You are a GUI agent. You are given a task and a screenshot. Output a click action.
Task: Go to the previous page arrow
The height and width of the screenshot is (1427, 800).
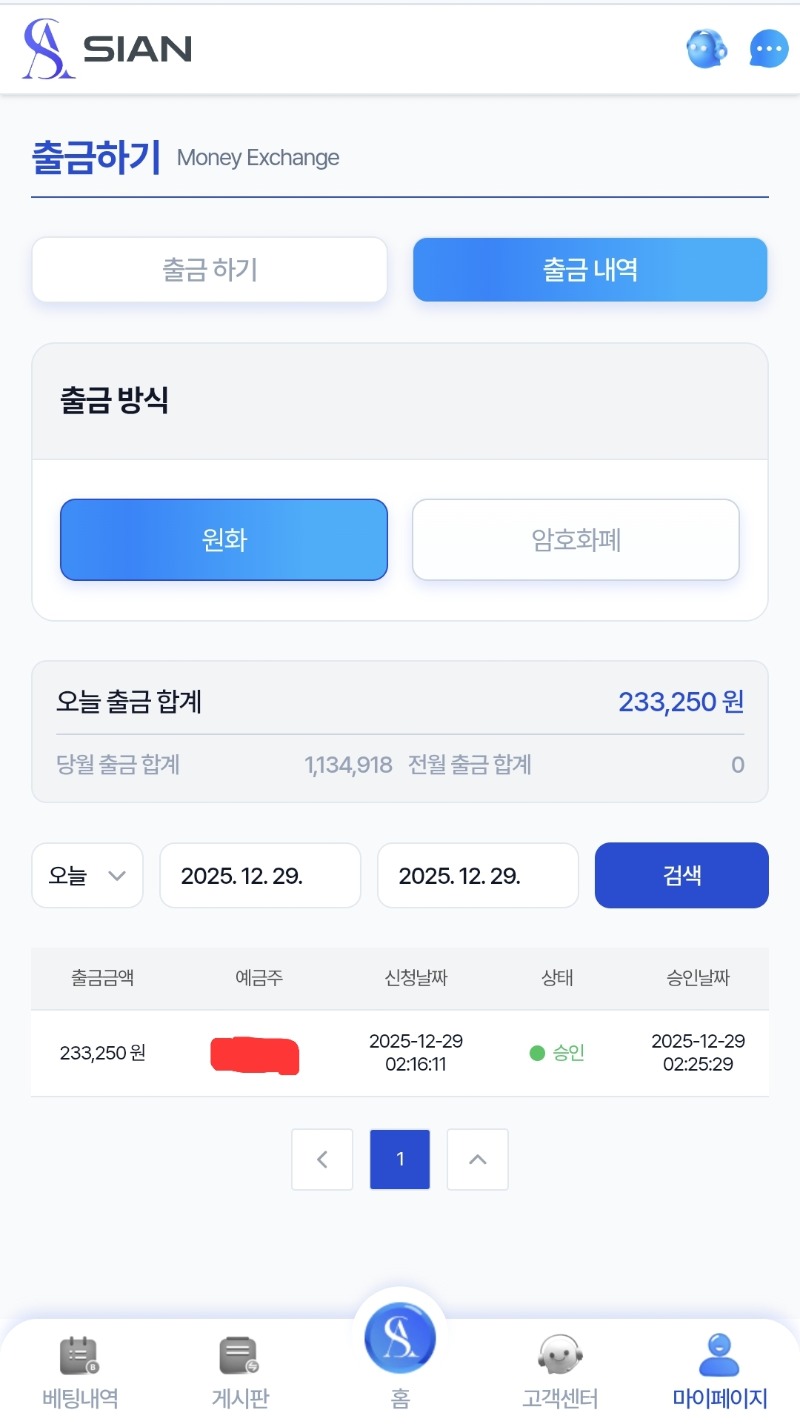pos(322,1160)
